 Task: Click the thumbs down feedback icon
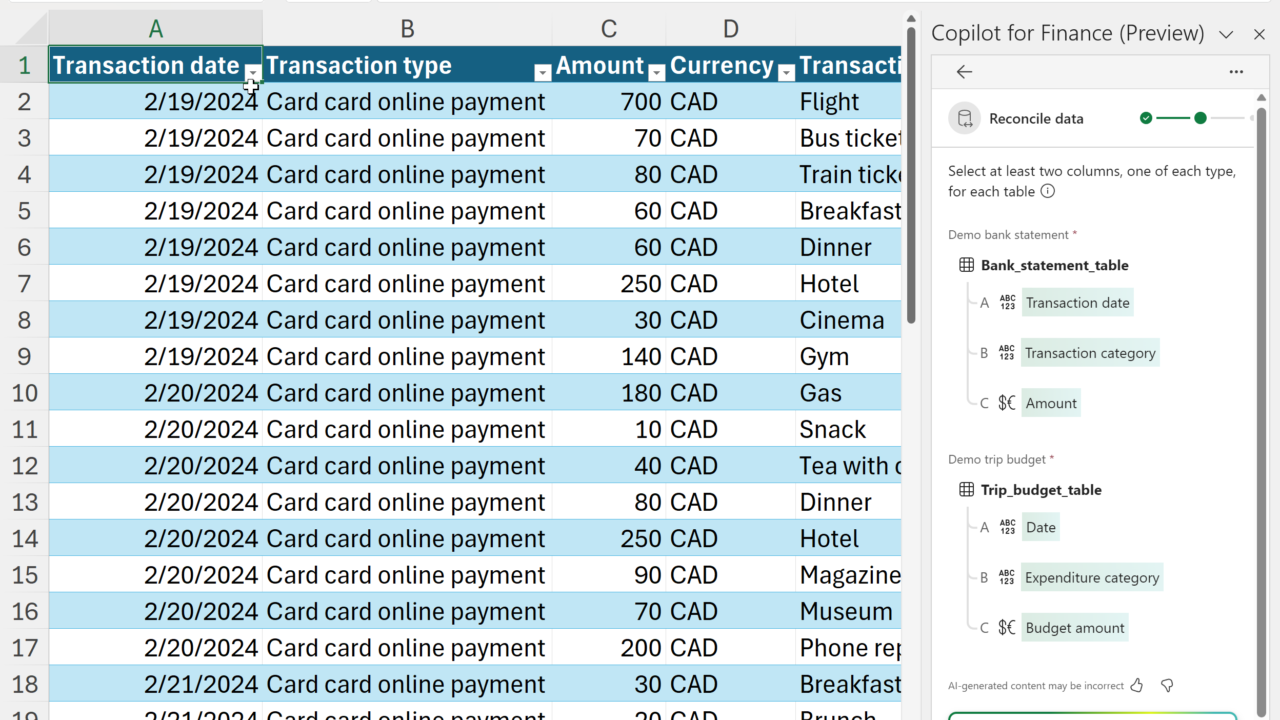(x=1166, y=686)
